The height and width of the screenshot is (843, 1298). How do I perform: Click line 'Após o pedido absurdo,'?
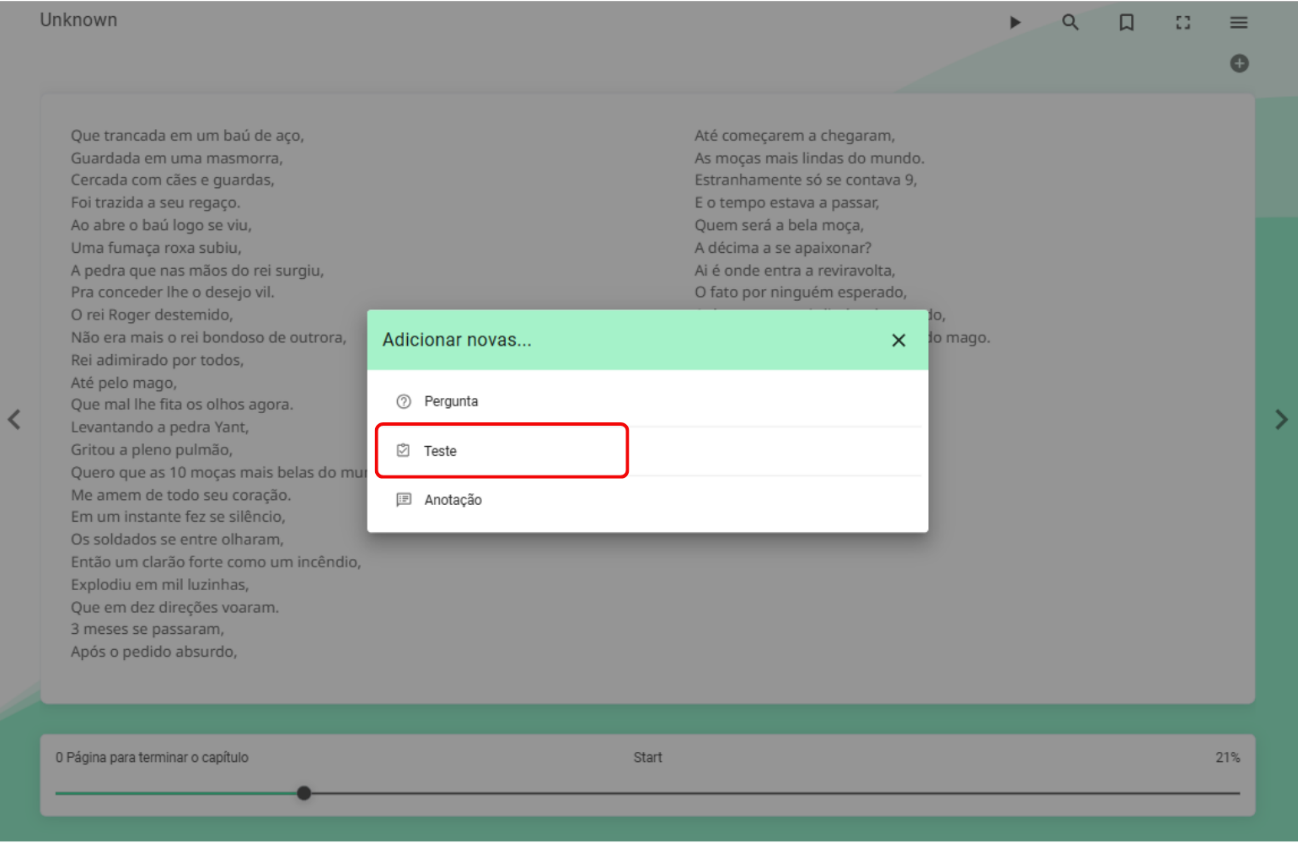tap(154, 652)
